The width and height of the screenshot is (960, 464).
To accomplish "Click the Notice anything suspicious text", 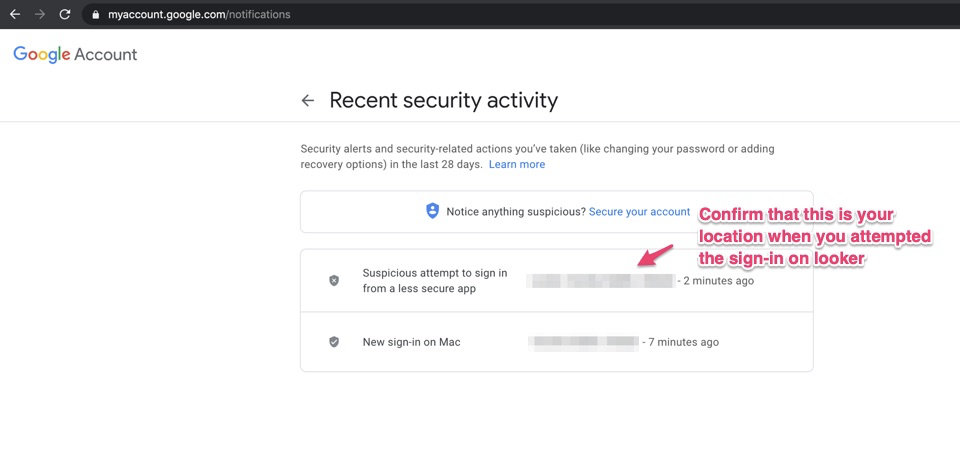I will 516,212.
